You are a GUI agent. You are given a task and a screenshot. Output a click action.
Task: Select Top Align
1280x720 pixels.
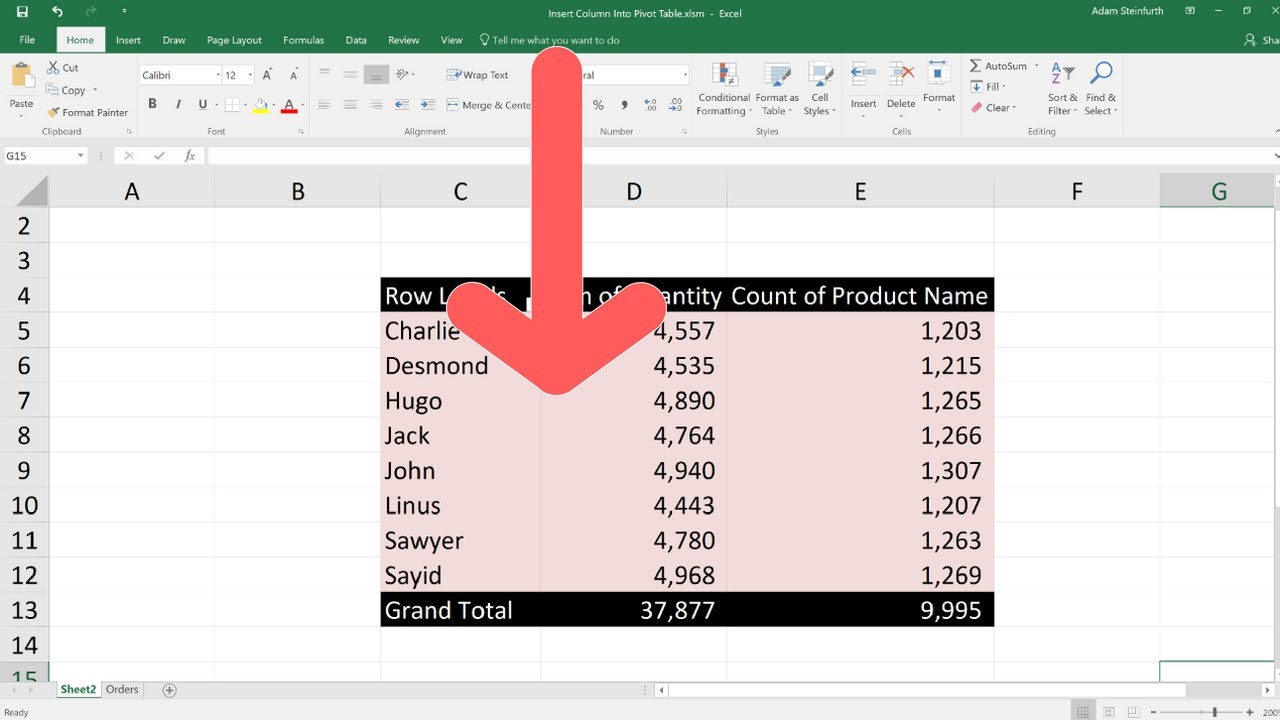click(x=324, y=74)
